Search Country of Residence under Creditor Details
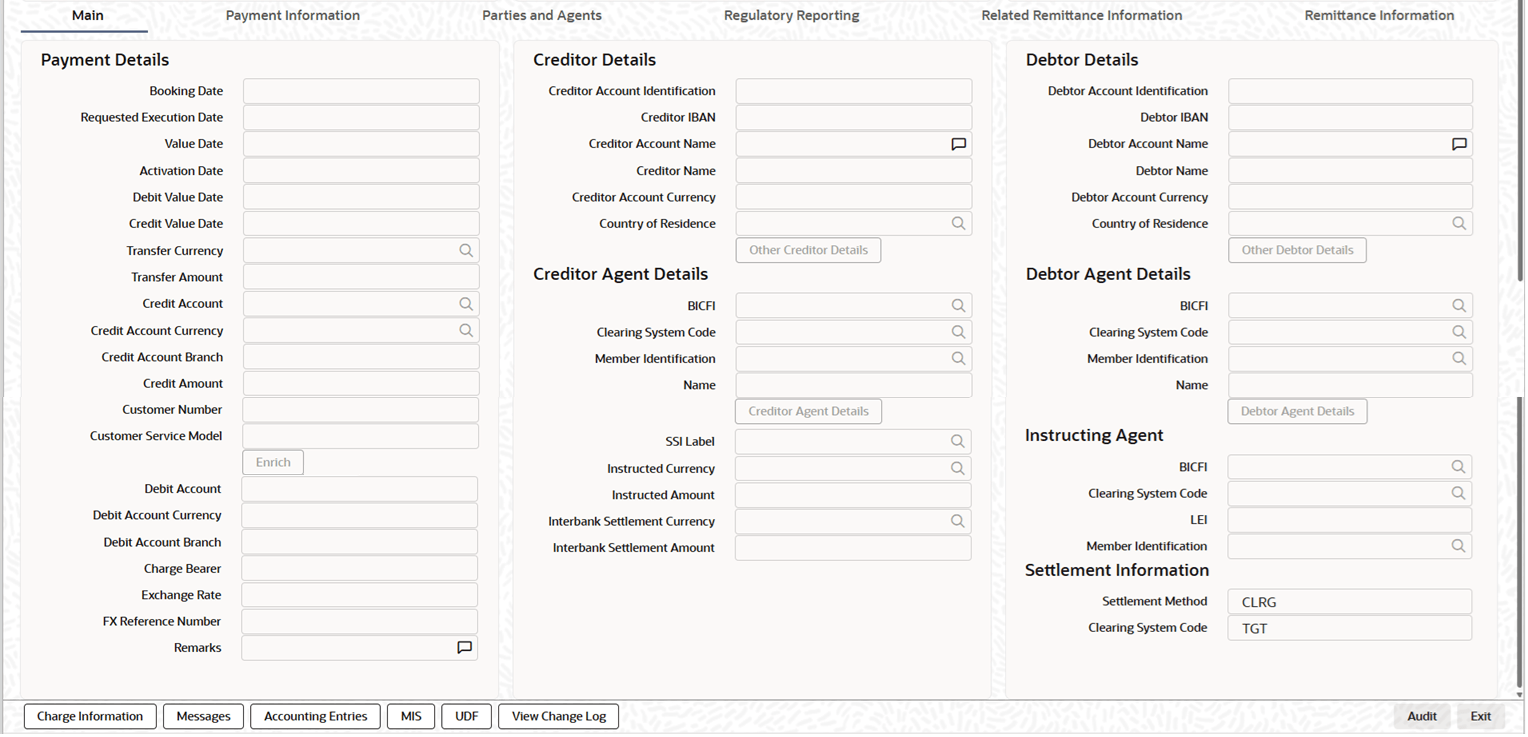The width and height of the screenshot is (1528, 737). coord(958,224)
